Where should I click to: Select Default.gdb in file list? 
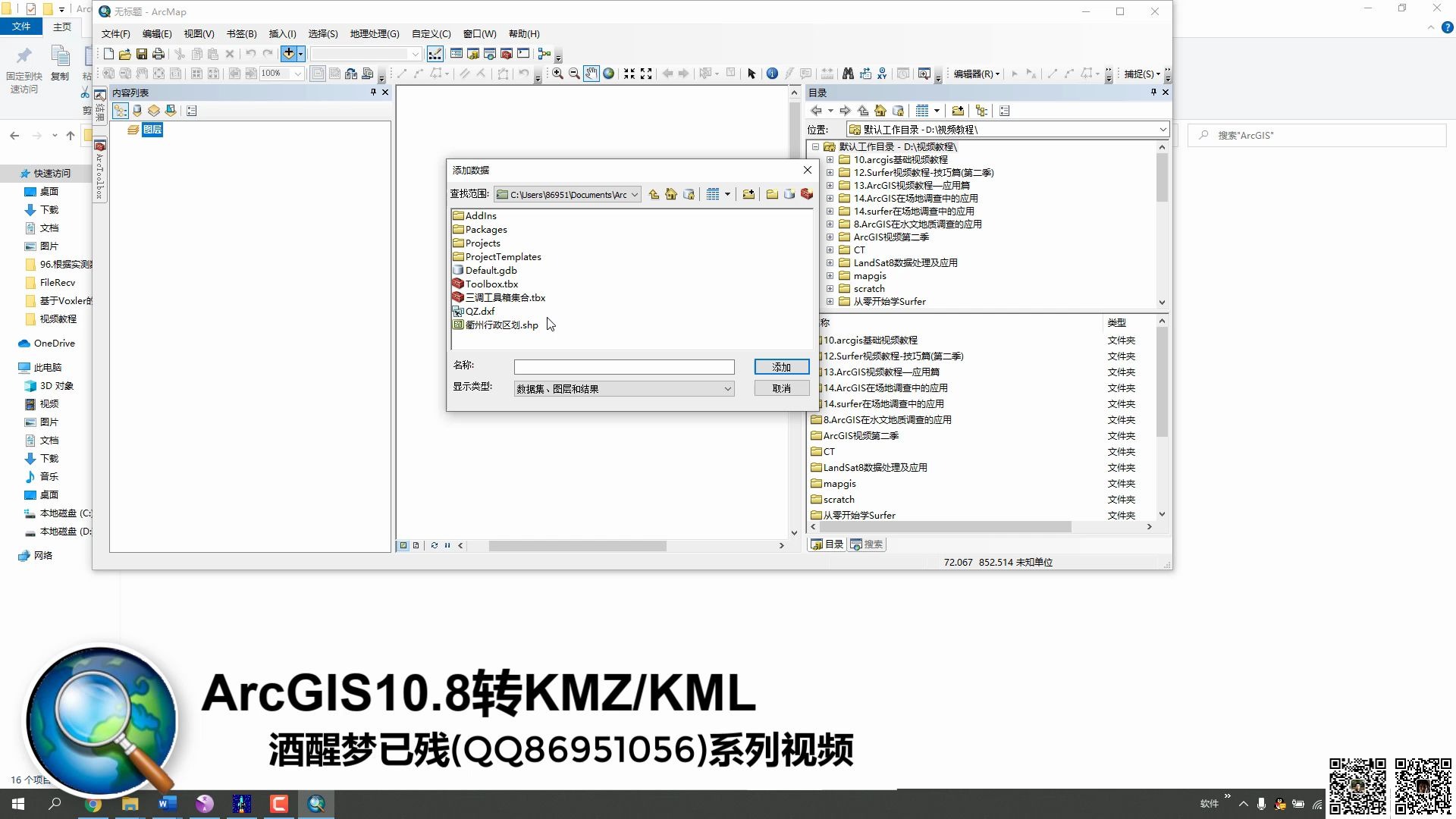[x=485, y=270]
